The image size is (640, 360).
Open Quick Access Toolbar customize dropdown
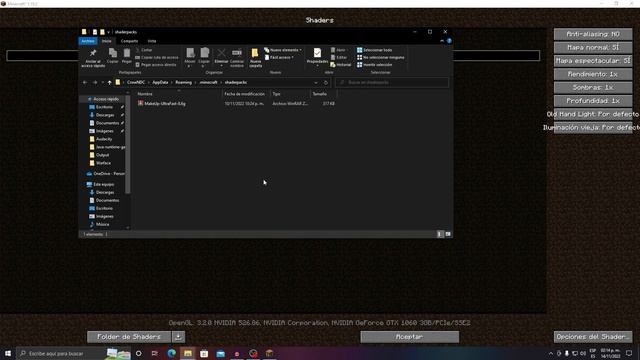pyautogui.click(x=109, y=32)
